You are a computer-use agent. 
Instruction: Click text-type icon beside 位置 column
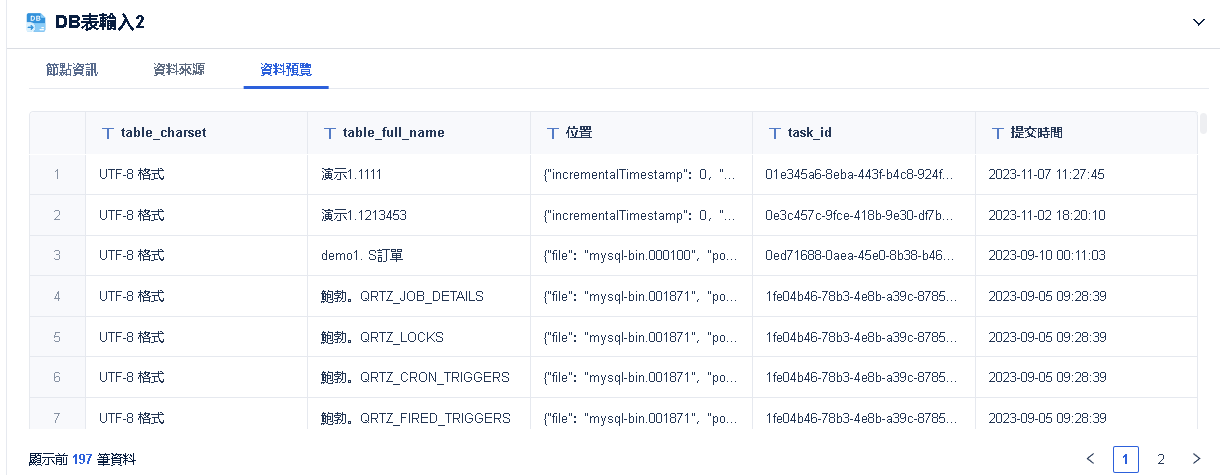pos(552,133)
